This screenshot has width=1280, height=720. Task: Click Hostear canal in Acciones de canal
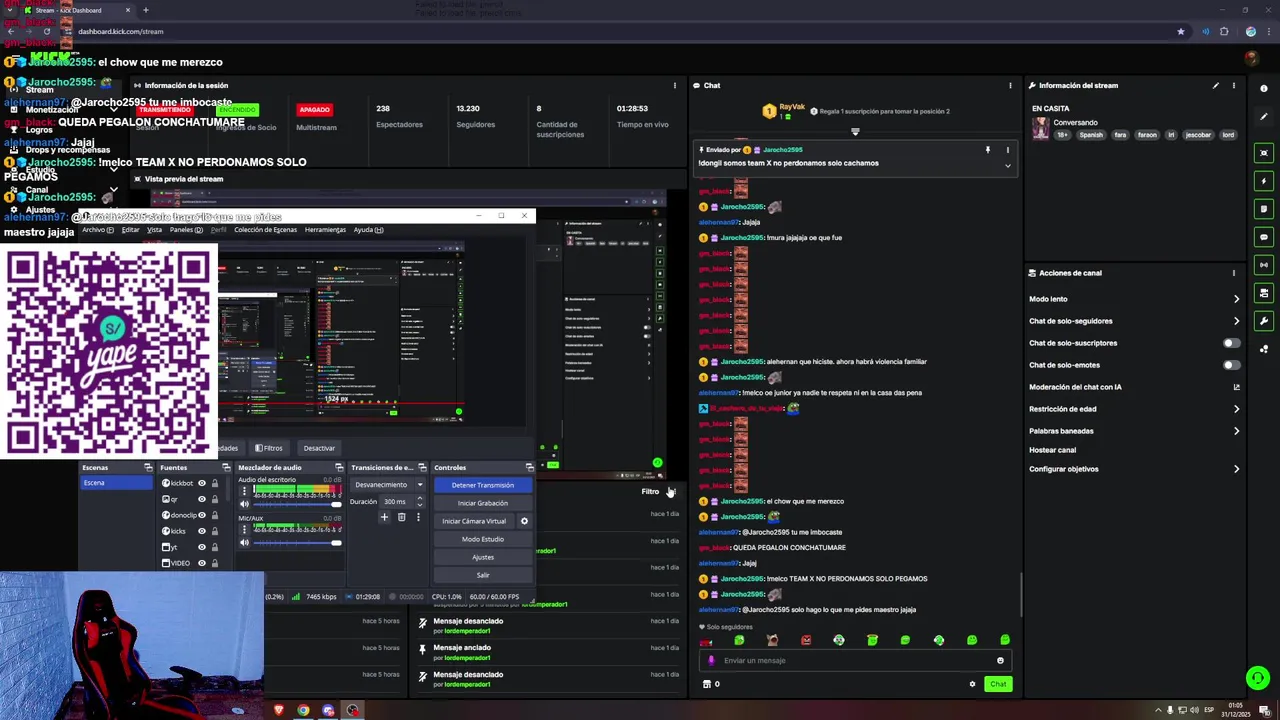(1052, 450)
